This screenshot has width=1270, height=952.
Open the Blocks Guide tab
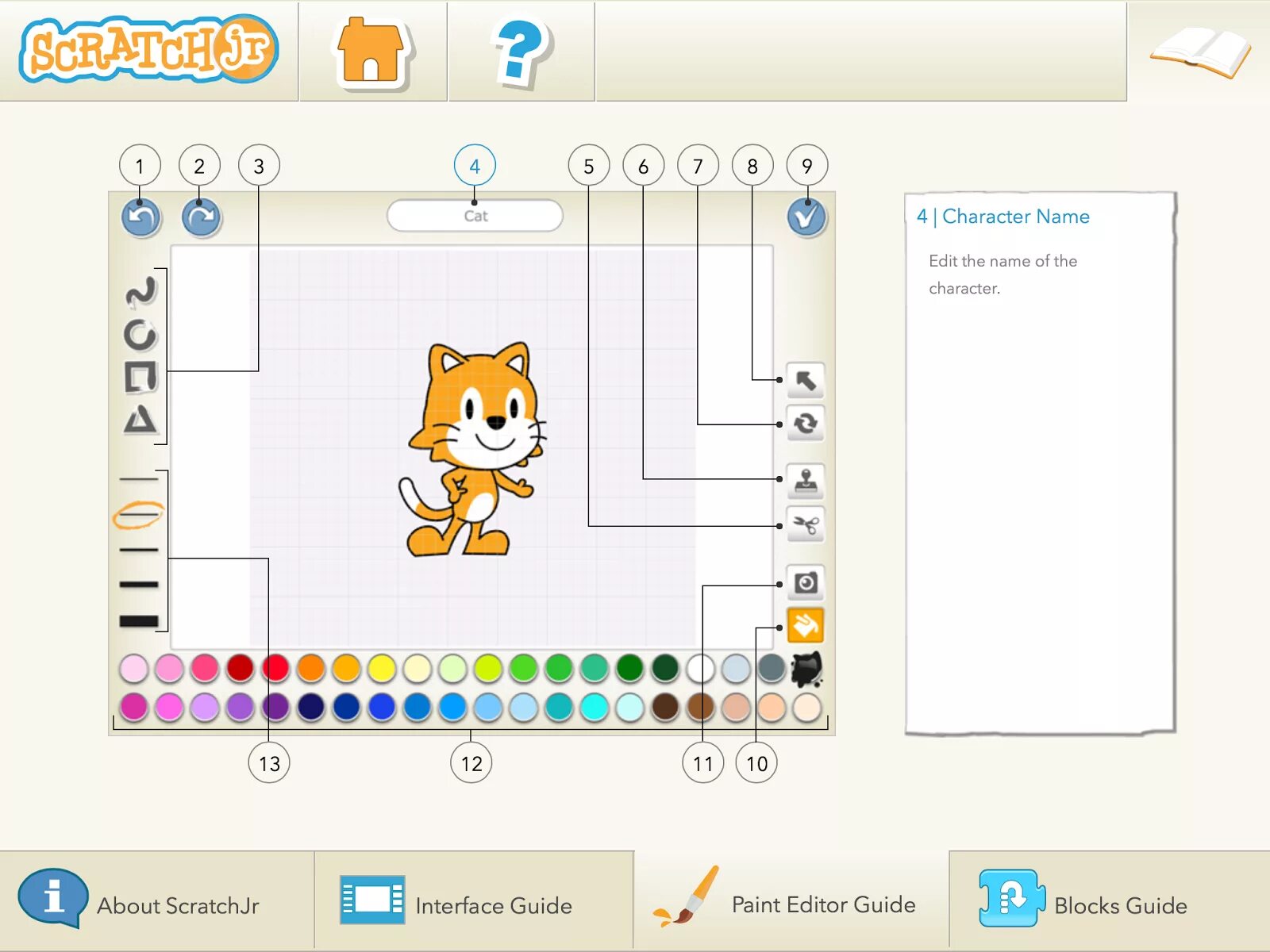pyautogui.click(x=1110, y=900)
